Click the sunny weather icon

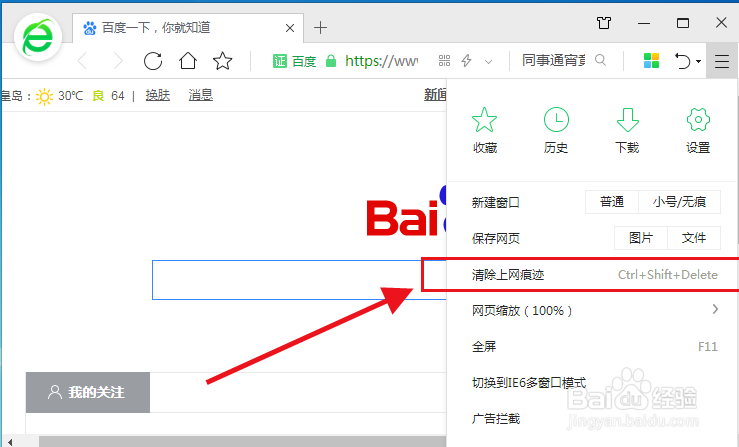click(44, 96)
